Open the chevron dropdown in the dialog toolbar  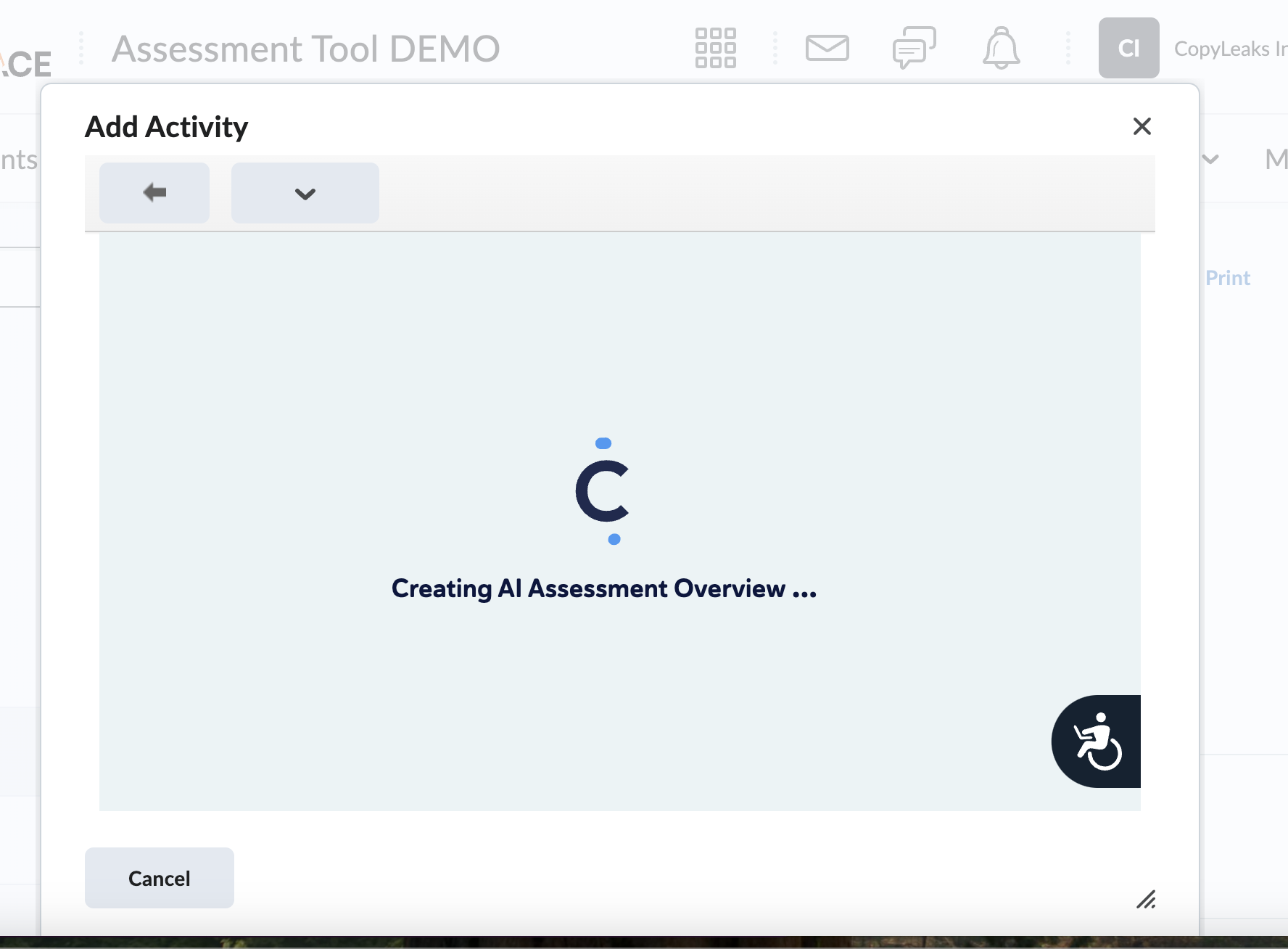[x=305, y=193]
